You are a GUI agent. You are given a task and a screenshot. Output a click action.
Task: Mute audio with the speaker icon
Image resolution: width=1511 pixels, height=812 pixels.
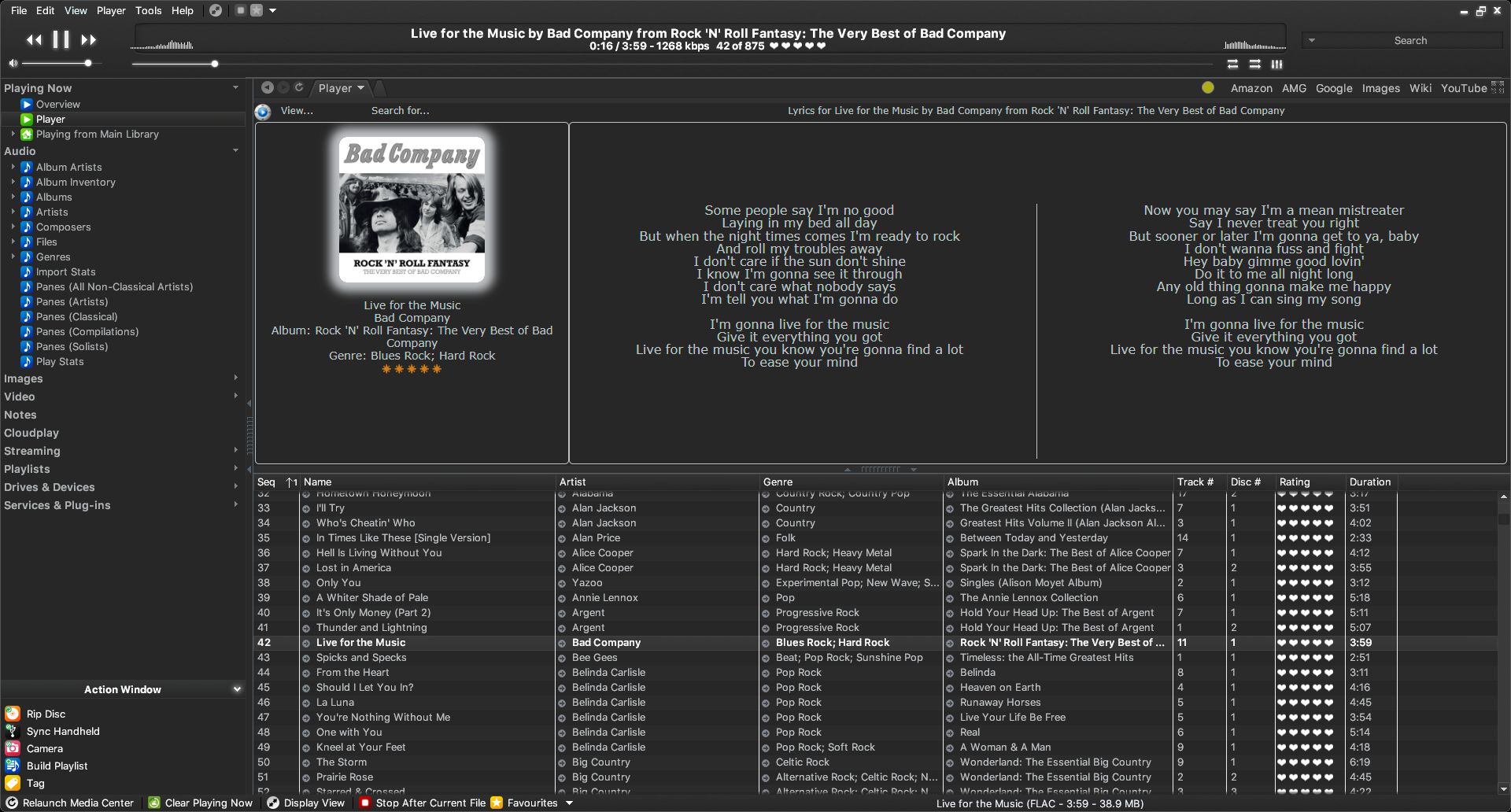click(x=13, y=63)
